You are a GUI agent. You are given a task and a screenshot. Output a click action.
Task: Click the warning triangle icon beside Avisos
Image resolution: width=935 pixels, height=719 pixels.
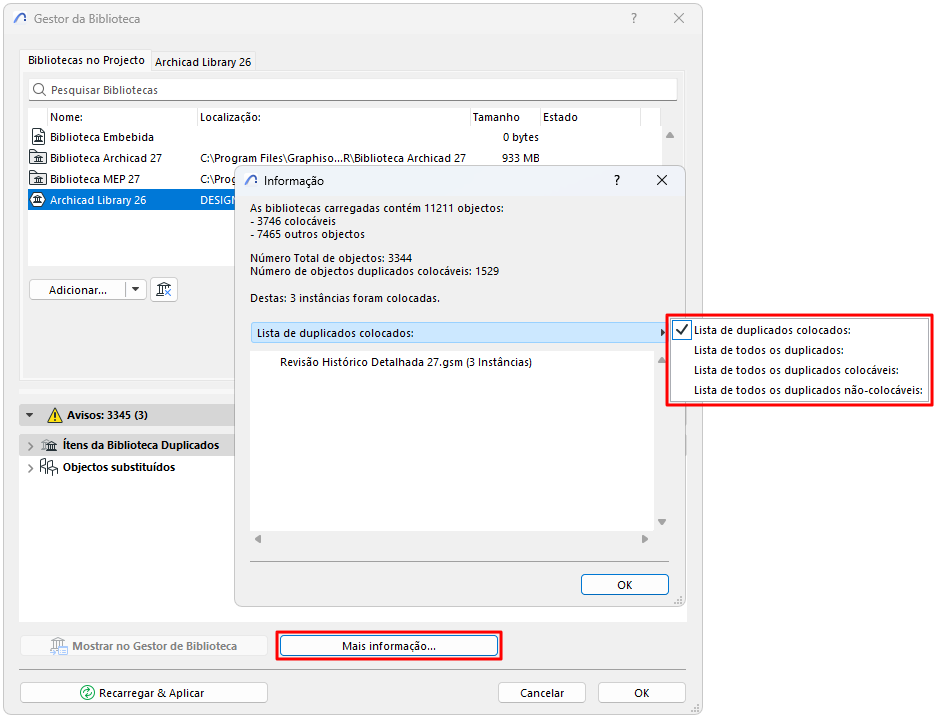[55, 415]
